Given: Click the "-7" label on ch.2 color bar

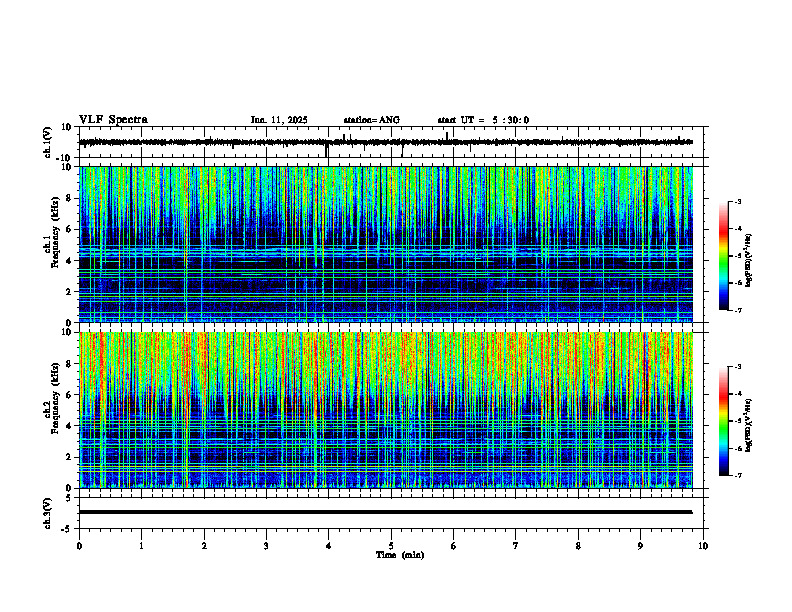Looking at the screenshot, I should click(737, 475).
